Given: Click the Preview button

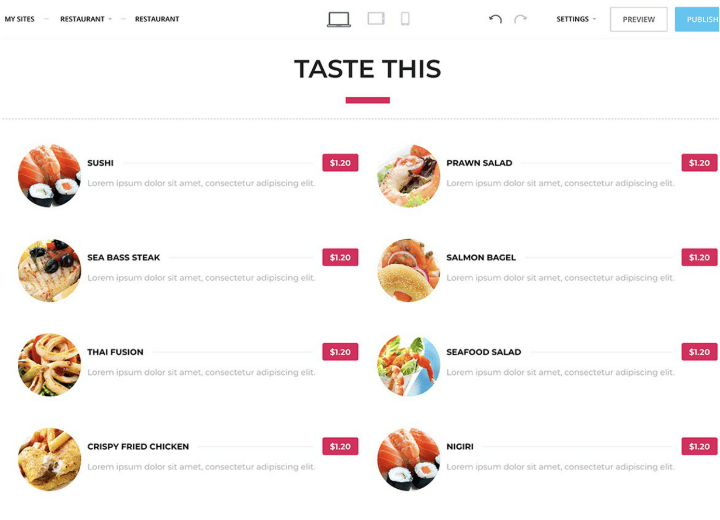Looking at the screenshot, I should [638, 19].
